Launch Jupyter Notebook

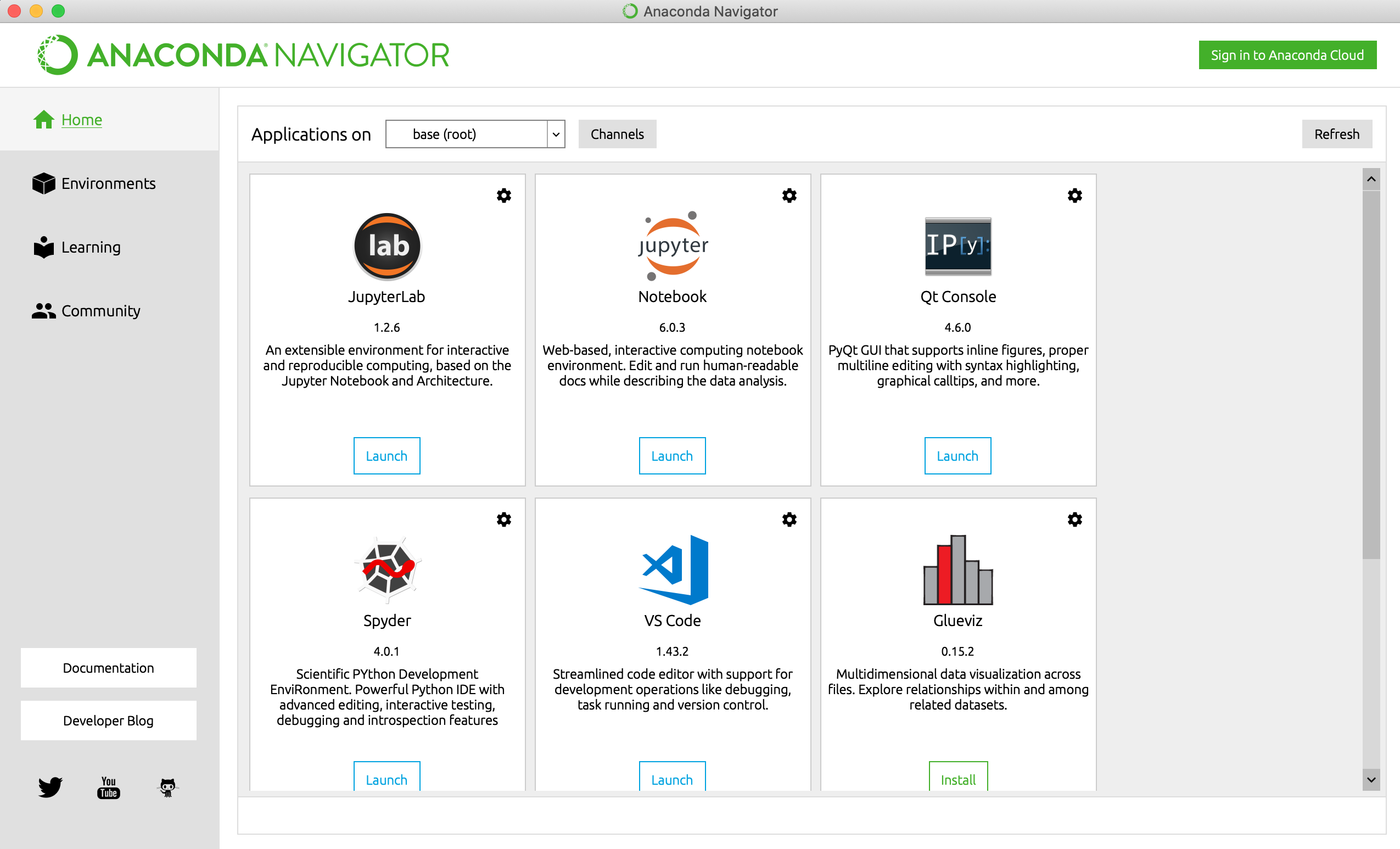[672, 456]
